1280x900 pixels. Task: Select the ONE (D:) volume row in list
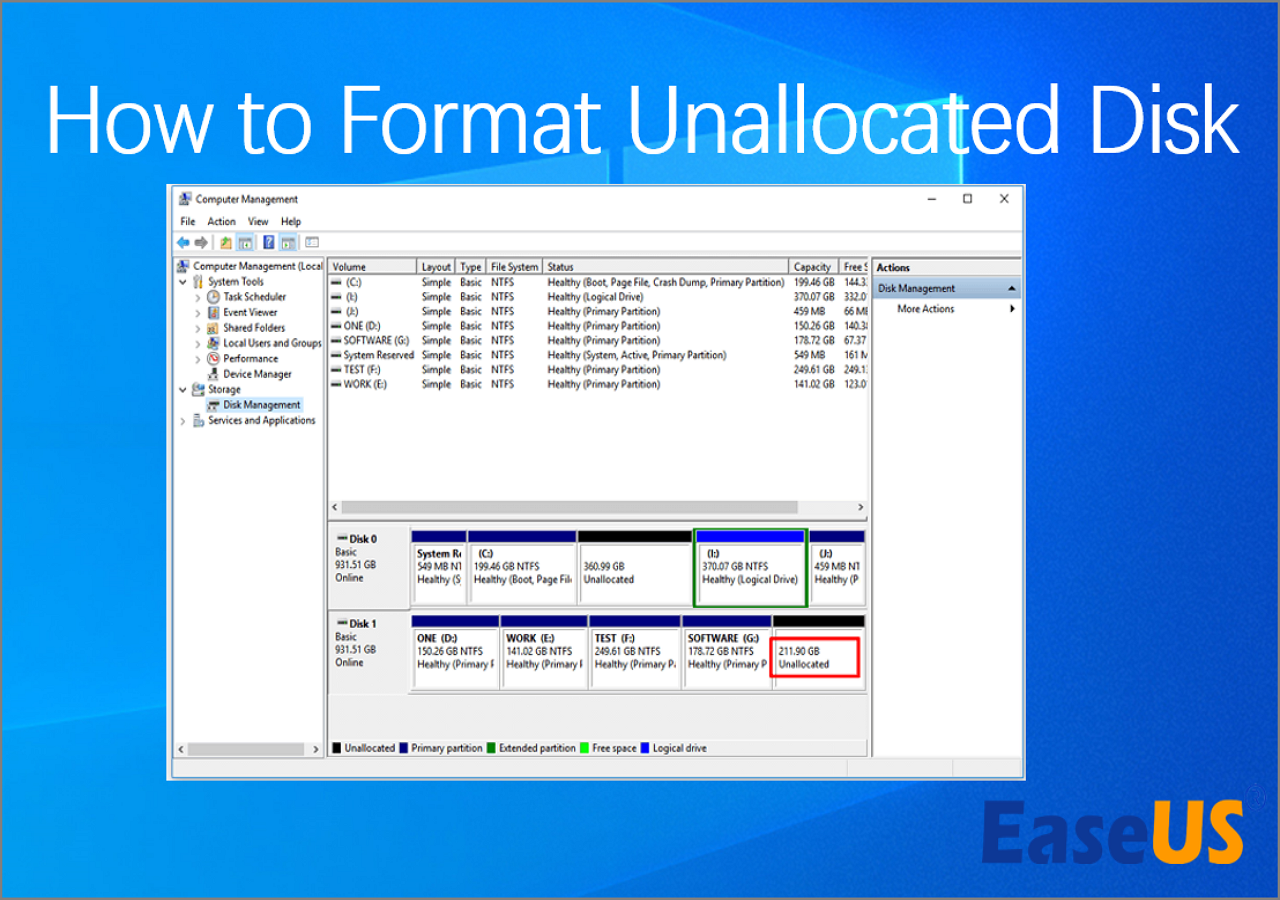[596, 326]
